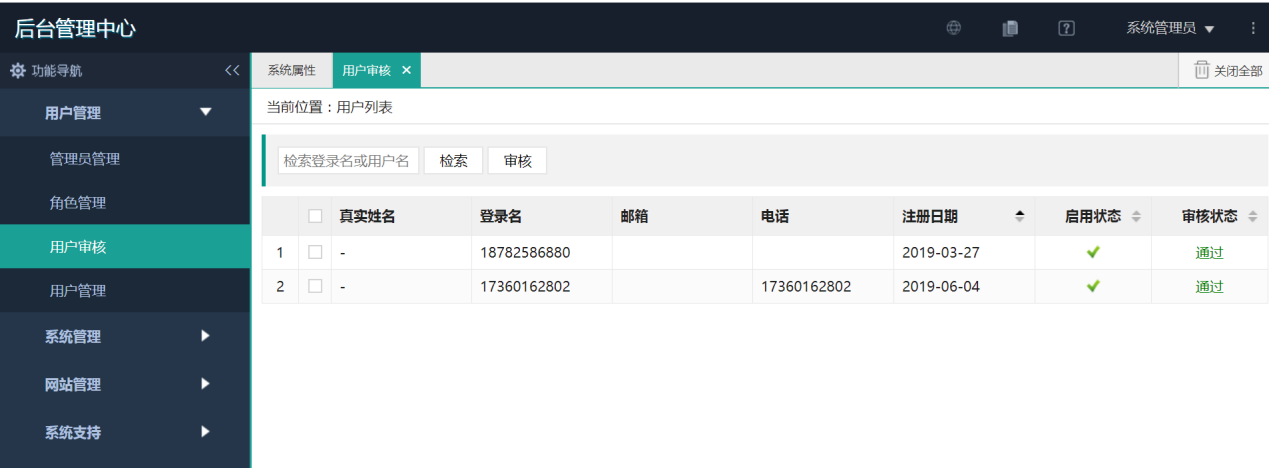Click 通过 link for 18782586880
This screenshot has width=1269, height=468.
(1209, 253)
